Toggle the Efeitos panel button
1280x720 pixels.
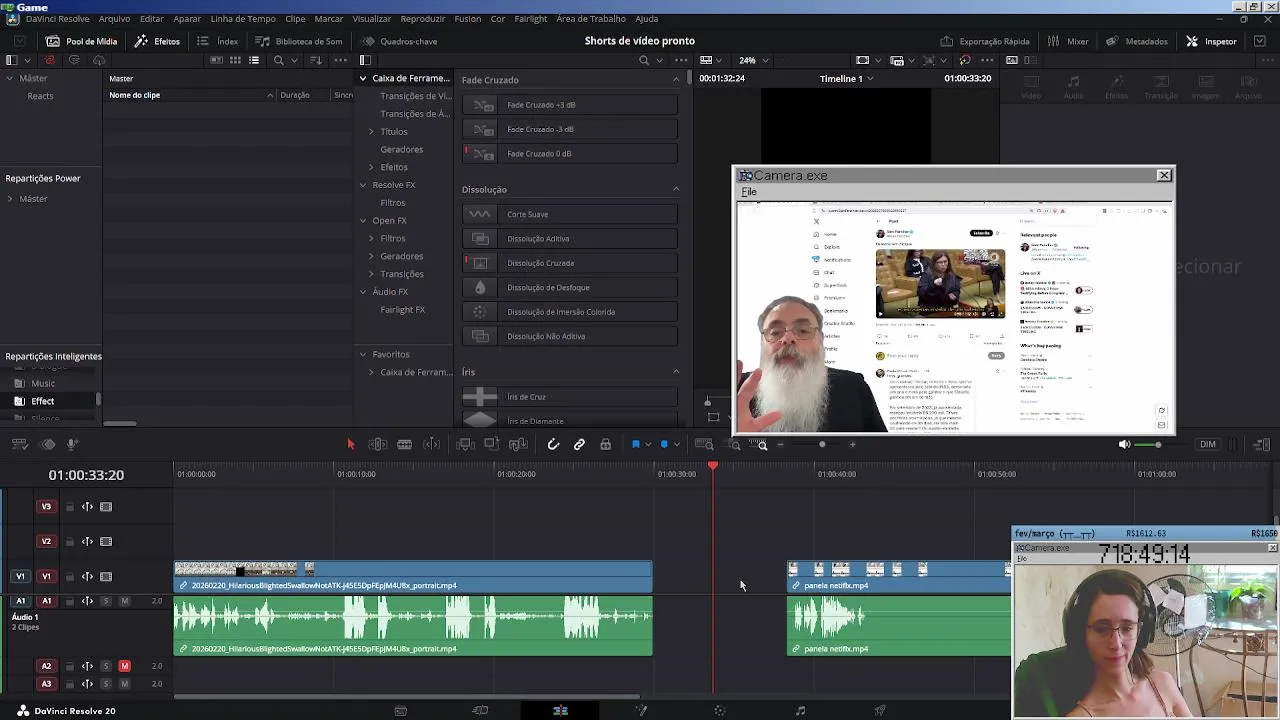(158, 41)
